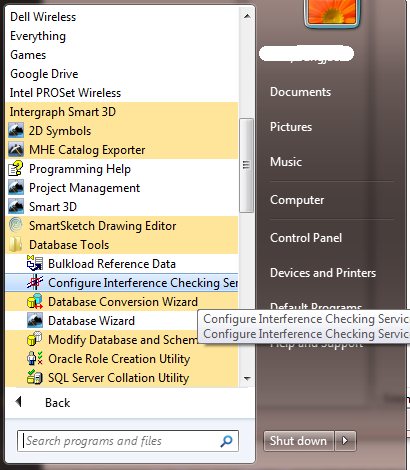Open Oracle Role Creation Utility icon
Image resolution: width=410 pixels, height=470 pixels.
point(35,359)
